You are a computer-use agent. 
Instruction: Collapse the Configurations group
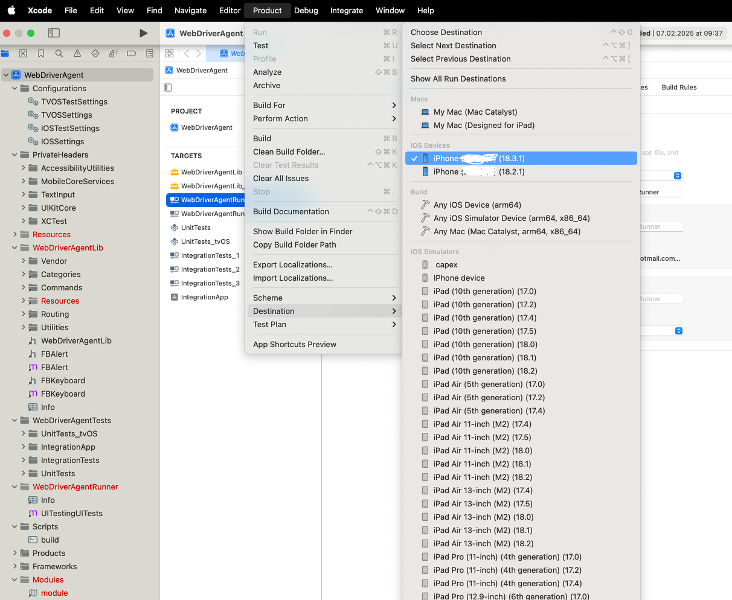click(14, 88)
